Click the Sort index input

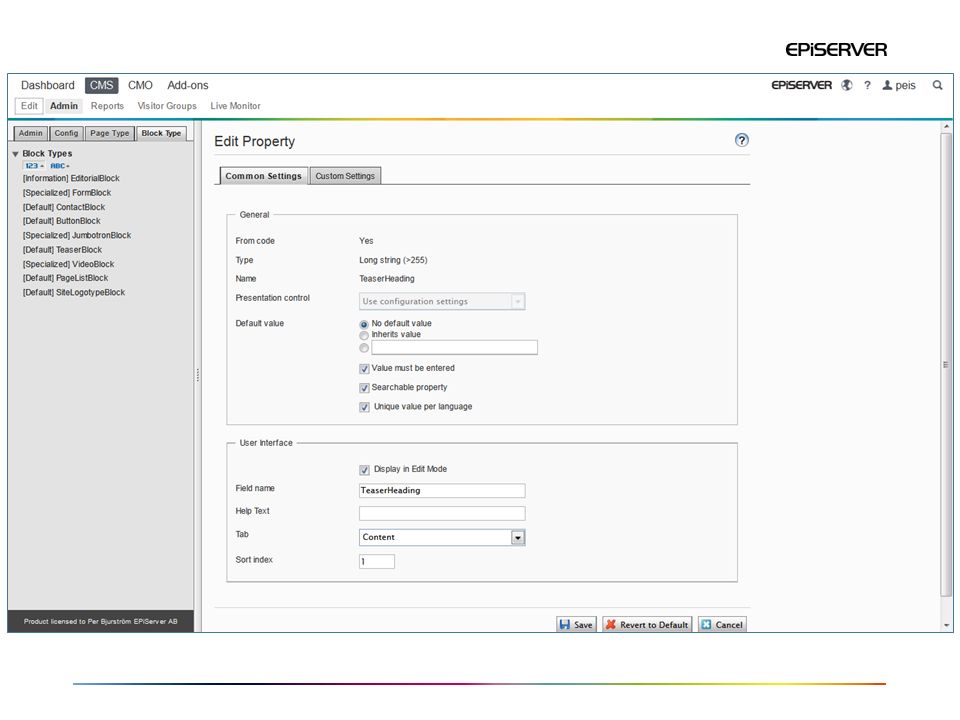pos(377,561)
